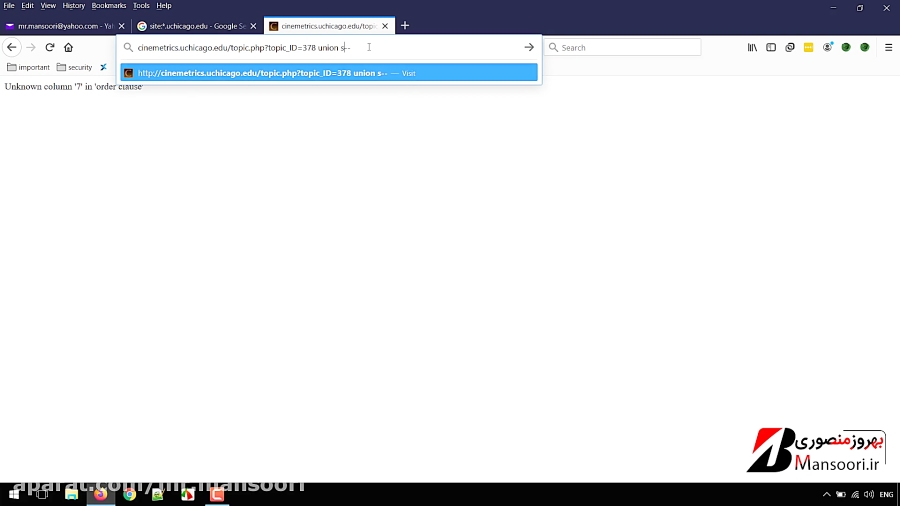This screenshot has height=506, width=900.
Task: Show hidden system tray icons
Action: 827,495
